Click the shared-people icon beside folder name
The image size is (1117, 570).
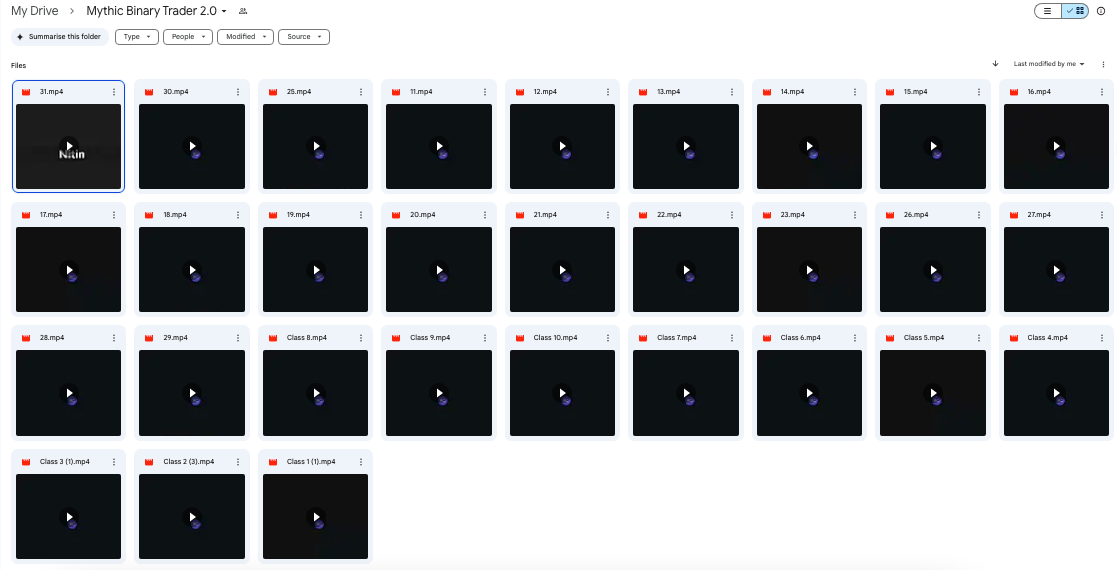(x=243, y=11)
